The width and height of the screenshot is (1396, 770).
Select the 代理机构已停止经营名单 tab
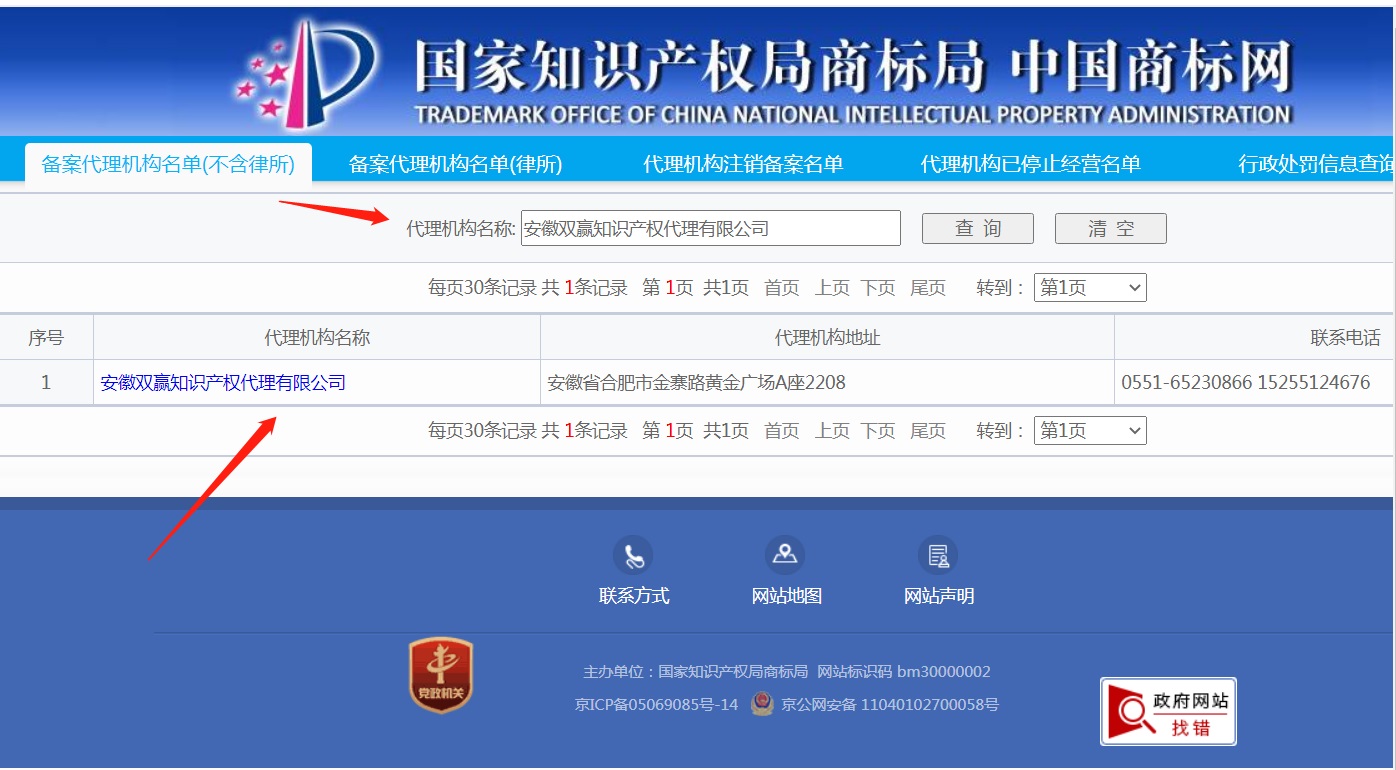pyautogui.click(x=1031, y=164)
